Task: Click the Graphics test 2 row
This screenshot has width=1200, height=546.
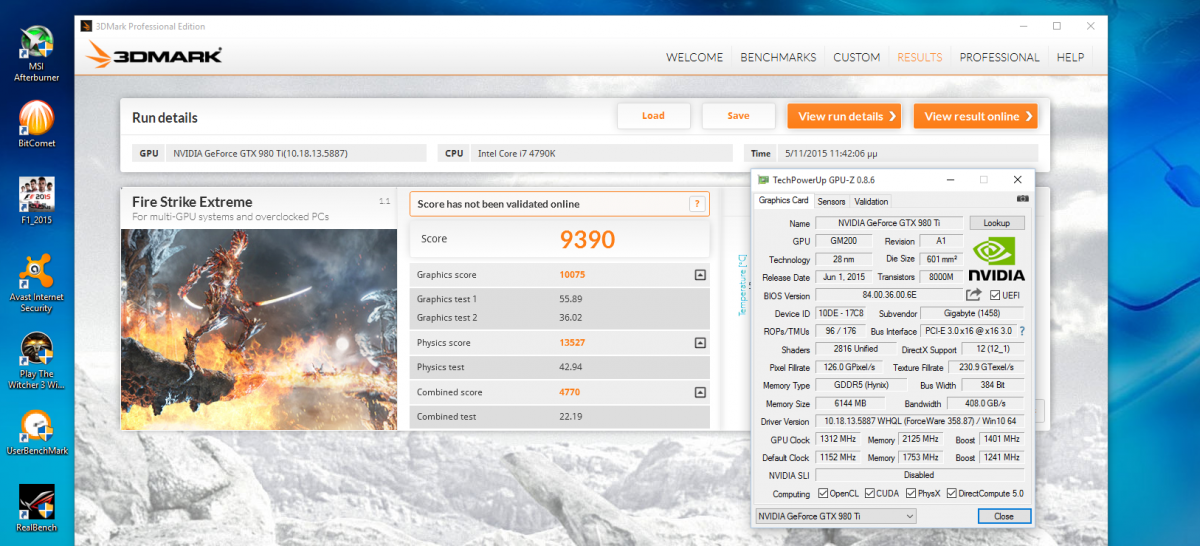Action: click(560, 317)
